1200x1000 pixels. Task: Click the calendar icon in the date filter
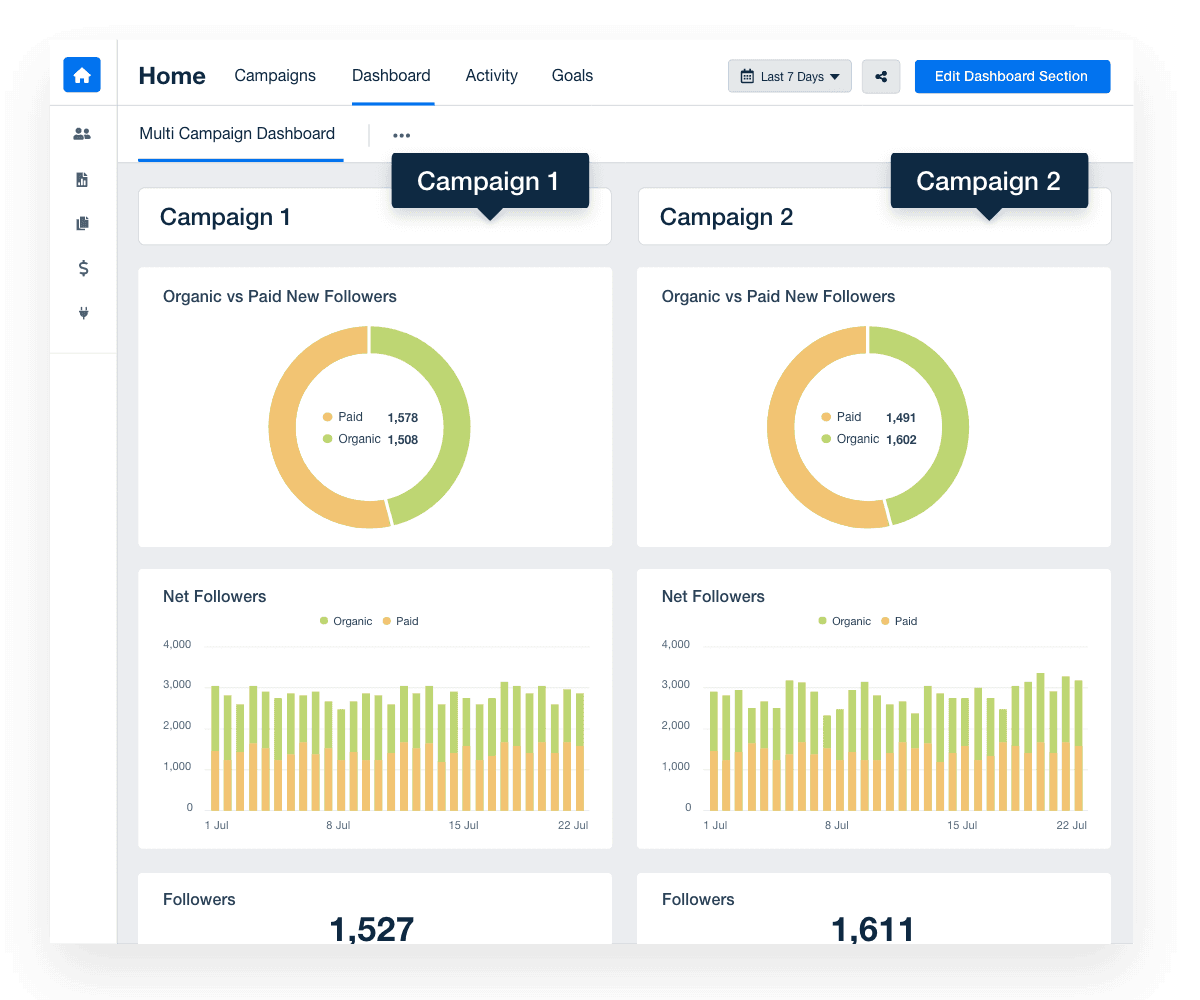(745, 76)
